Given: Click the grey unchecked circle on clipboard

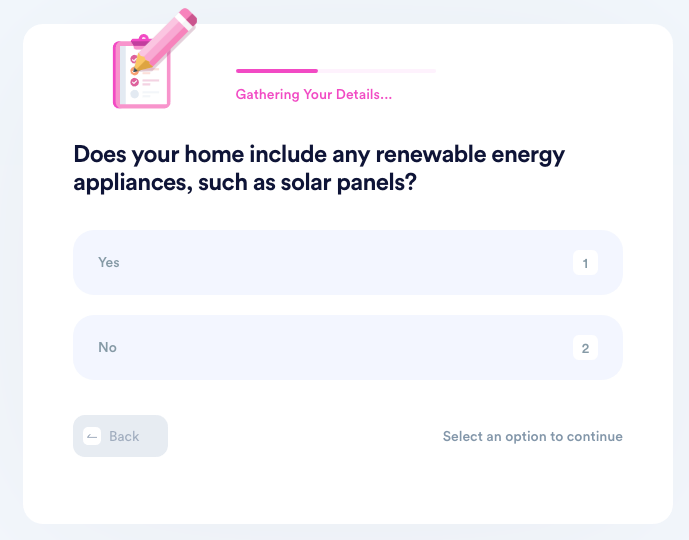Looking at the screenshot, I should click(x=134, y=94).
